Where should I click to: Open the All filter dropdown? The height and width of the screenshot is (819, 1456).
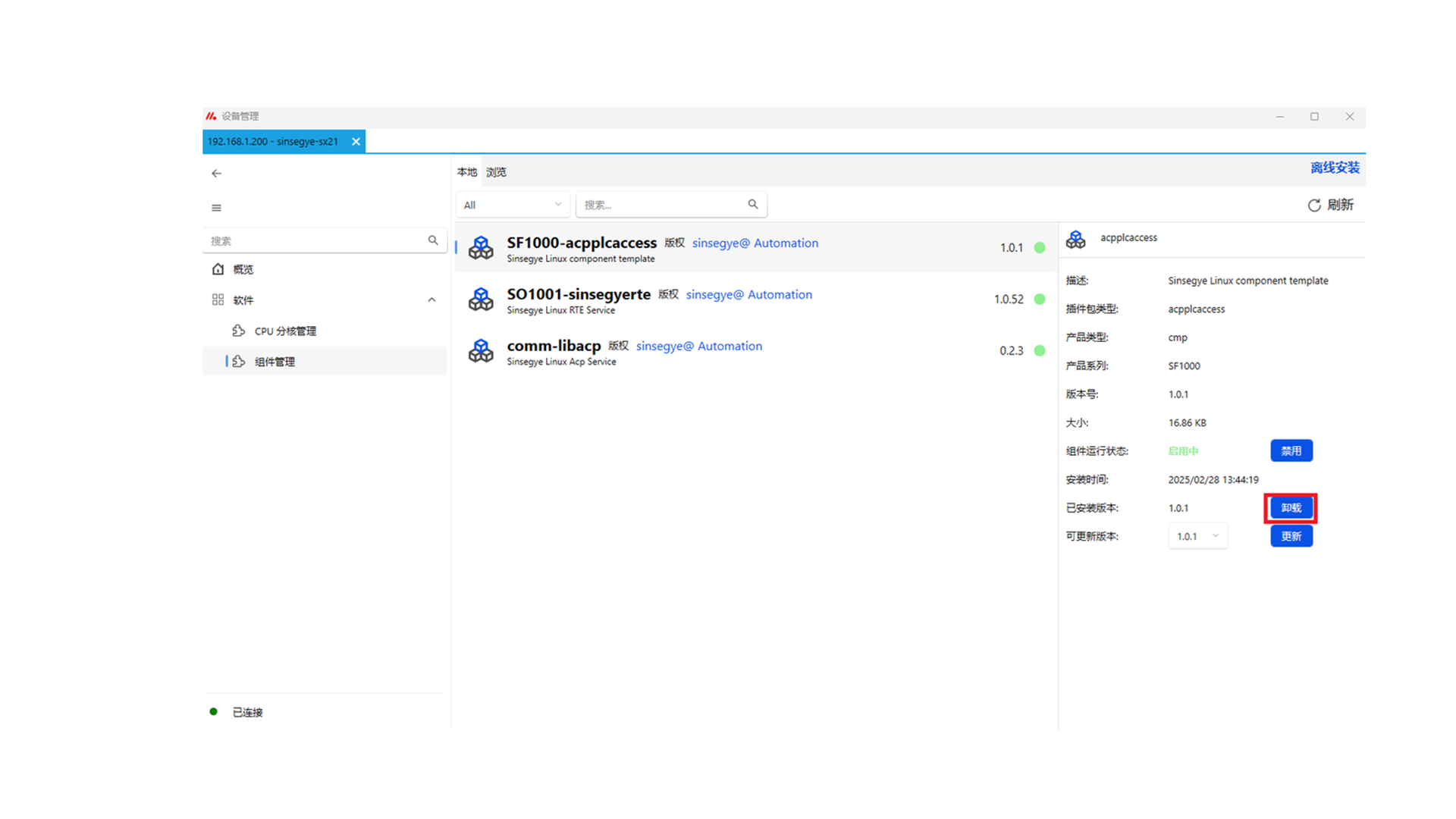(x=513, y=205)
